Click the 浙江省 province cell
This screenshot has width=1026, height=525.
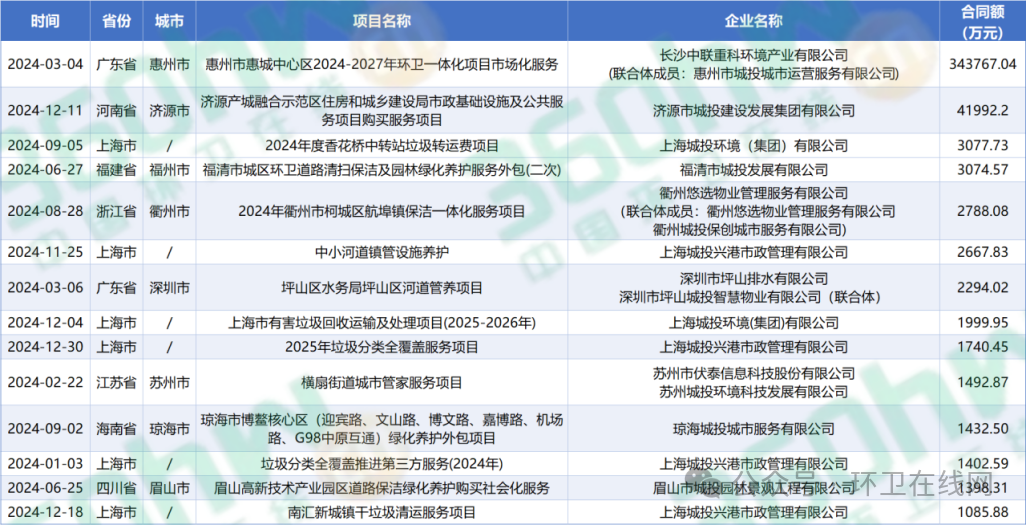pos(115,211)
